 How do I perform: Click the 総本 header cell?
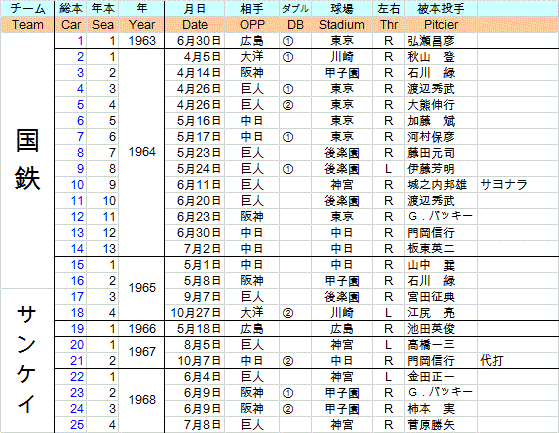click(71, 9)
